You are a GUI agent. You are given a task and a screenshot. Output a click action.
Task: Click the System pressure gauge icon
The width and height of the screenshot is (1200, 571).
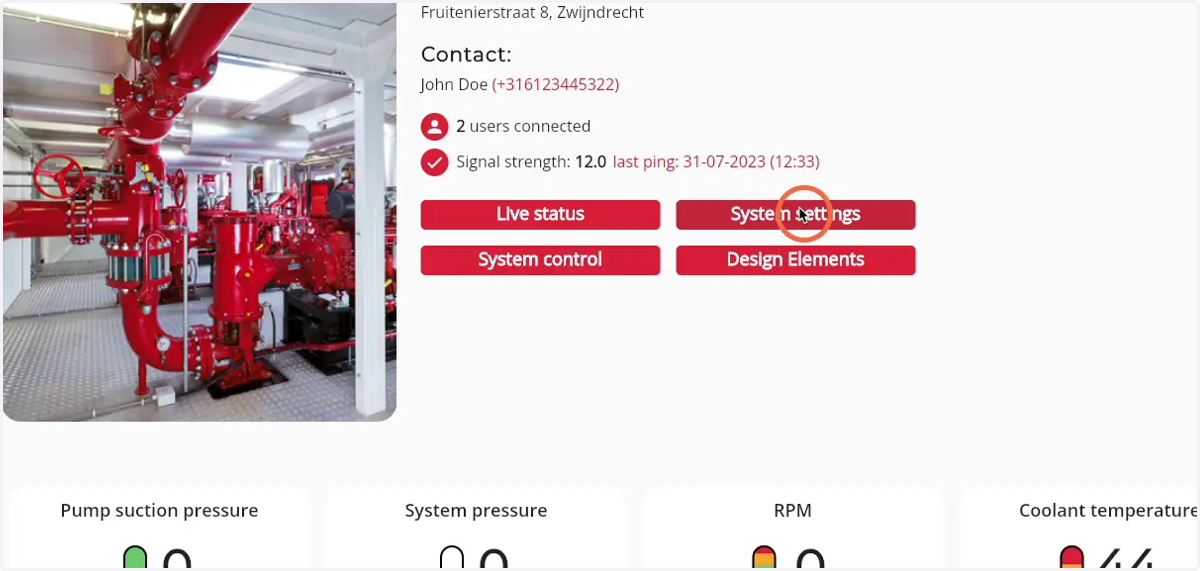[452, 558]
